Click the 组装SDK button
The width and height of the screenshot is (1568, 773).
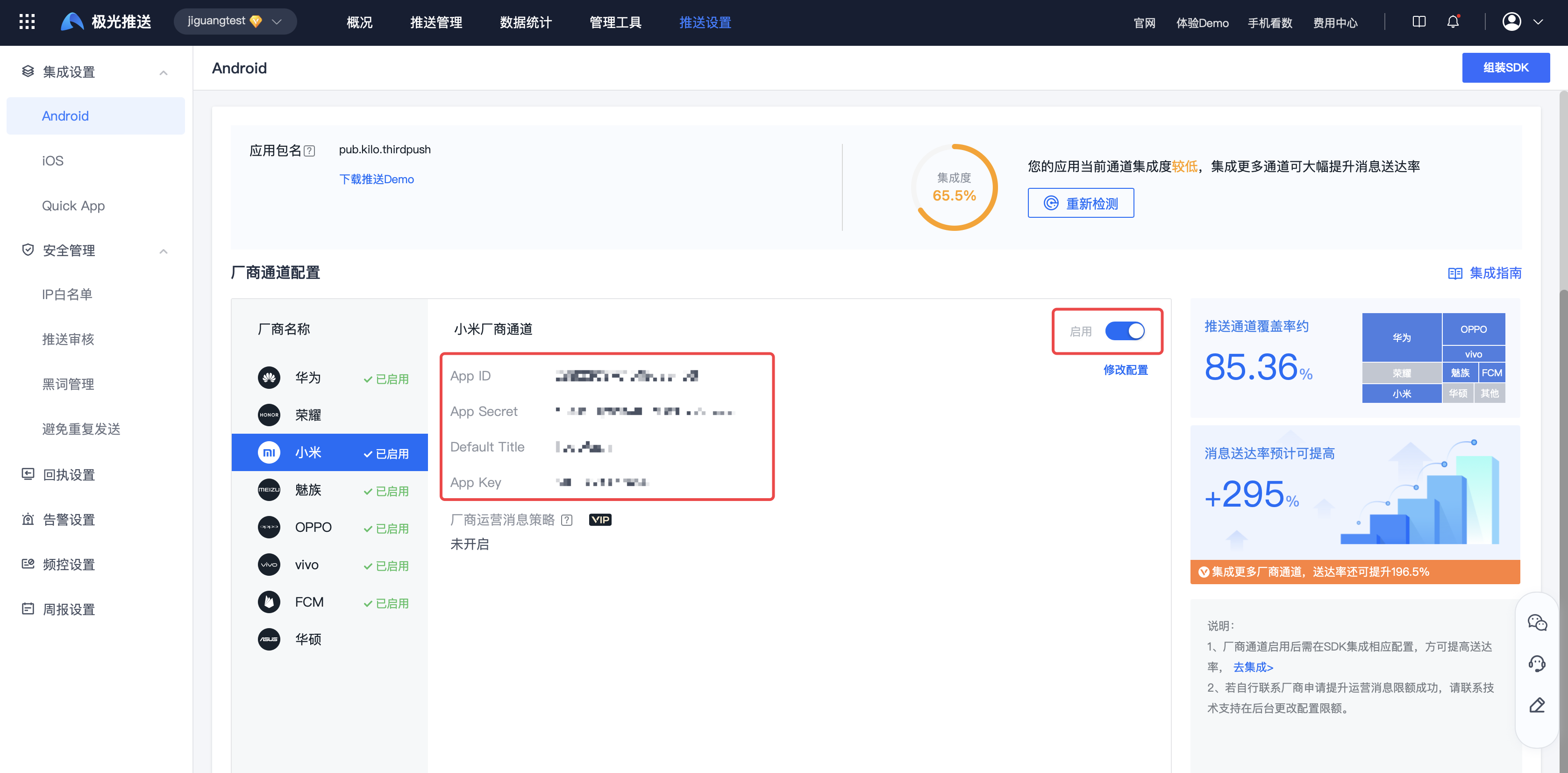1505,68
